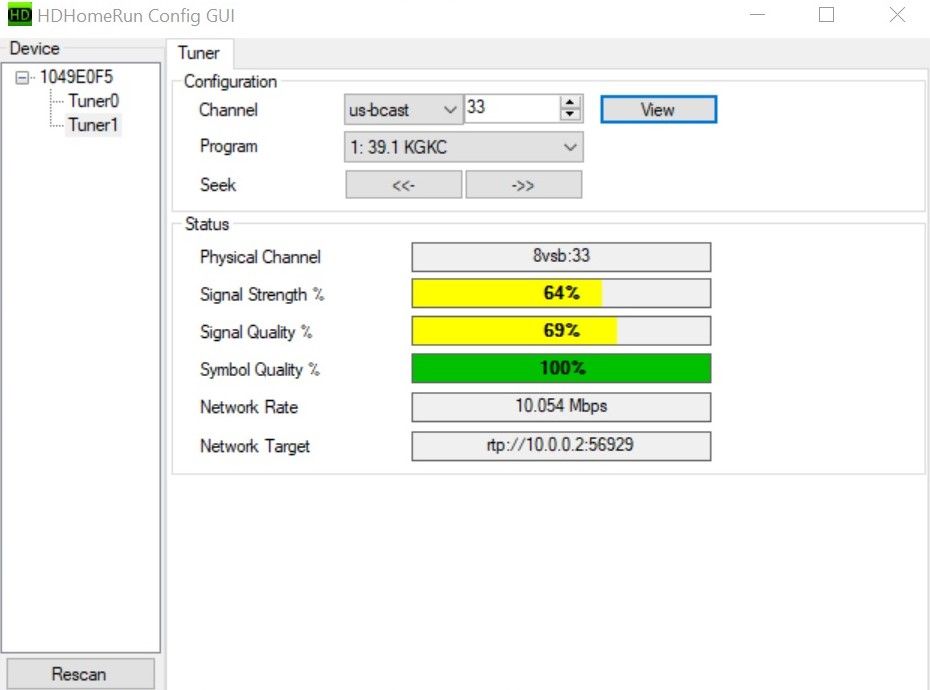Viewport: 930px width, 690px height.
Task: Click the Device panel header
Action: coord(34,49)
